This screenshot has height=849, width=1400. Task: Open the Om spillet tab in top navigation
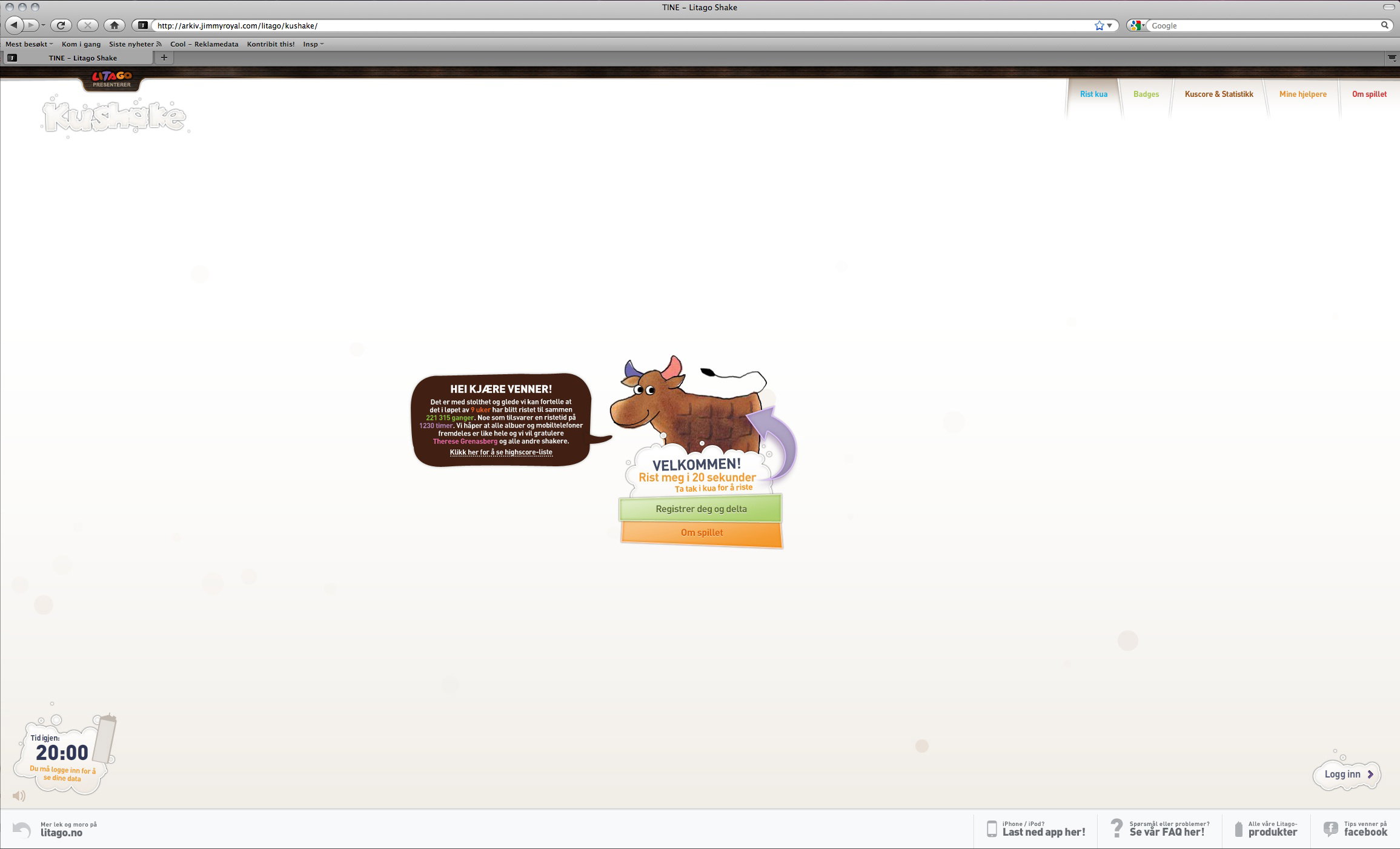click(x=1369, y=94)
